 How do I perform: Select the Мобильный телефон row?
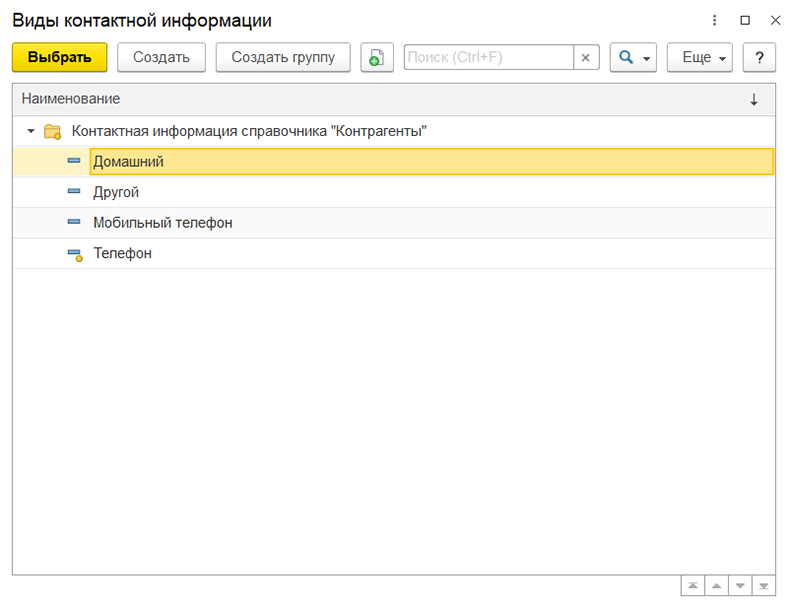click(393, 223)
